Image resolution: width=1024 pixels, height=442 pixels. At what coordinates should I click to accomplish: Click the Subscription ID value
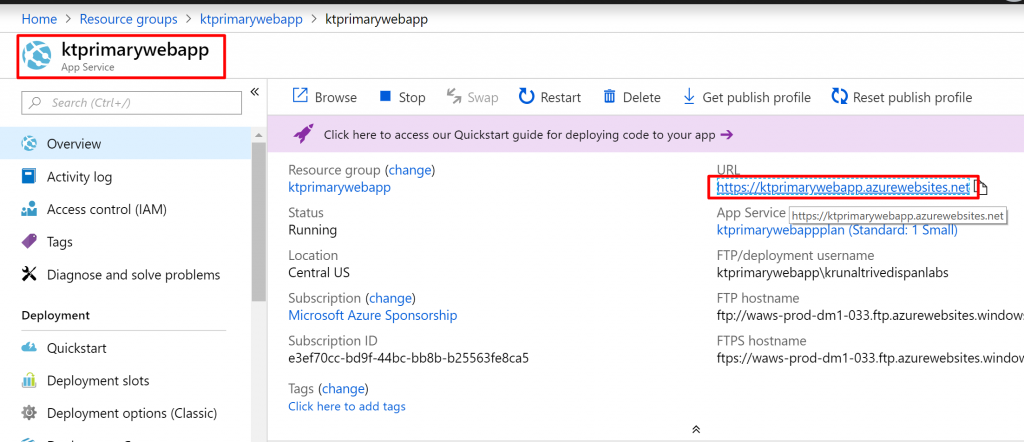point(408,358)
